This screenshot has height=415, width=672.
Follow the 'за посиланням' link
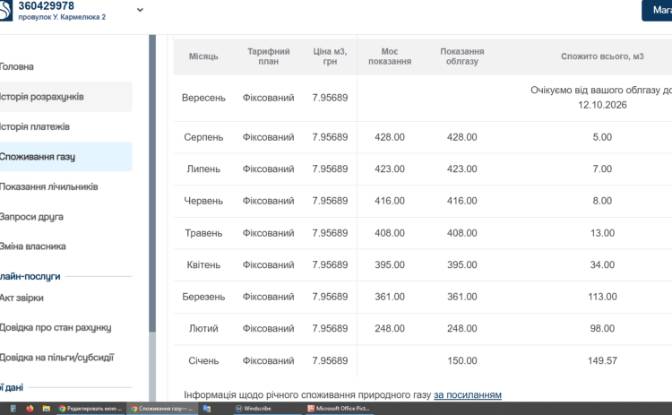coord(468,395)
